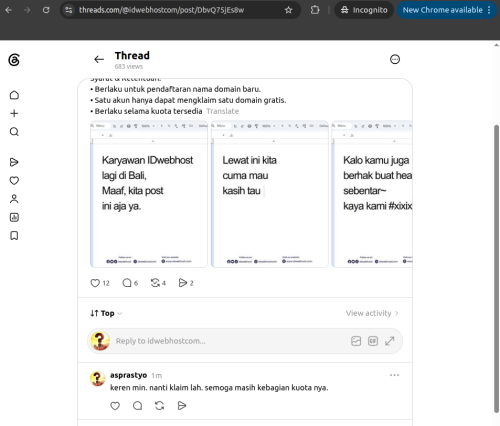
Task: Go to Home feed in sidebar
Action: pyautogui.click(x=14, y=95)
